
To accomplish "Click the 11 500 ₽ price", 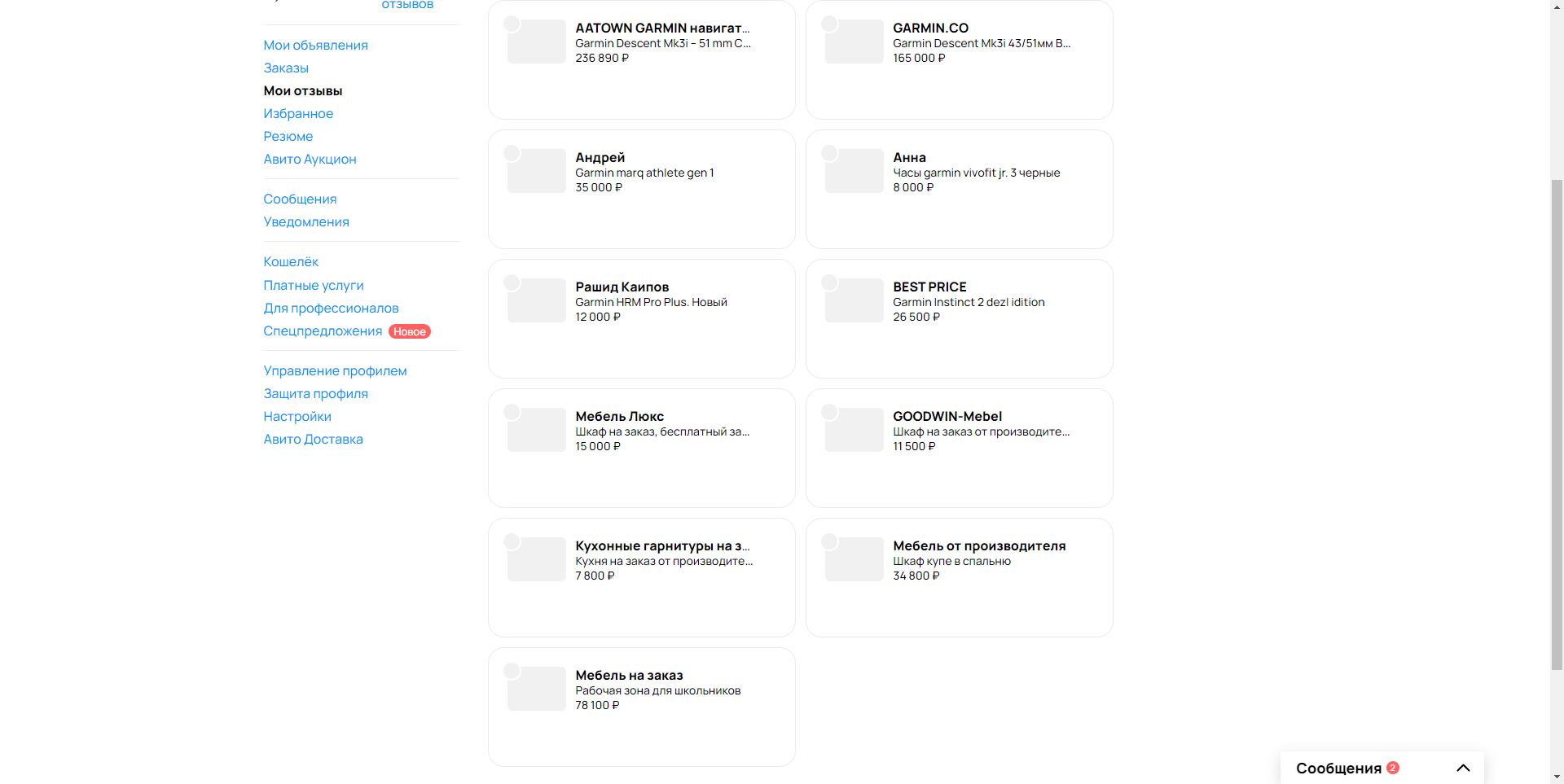I will [x=914, y=447].
